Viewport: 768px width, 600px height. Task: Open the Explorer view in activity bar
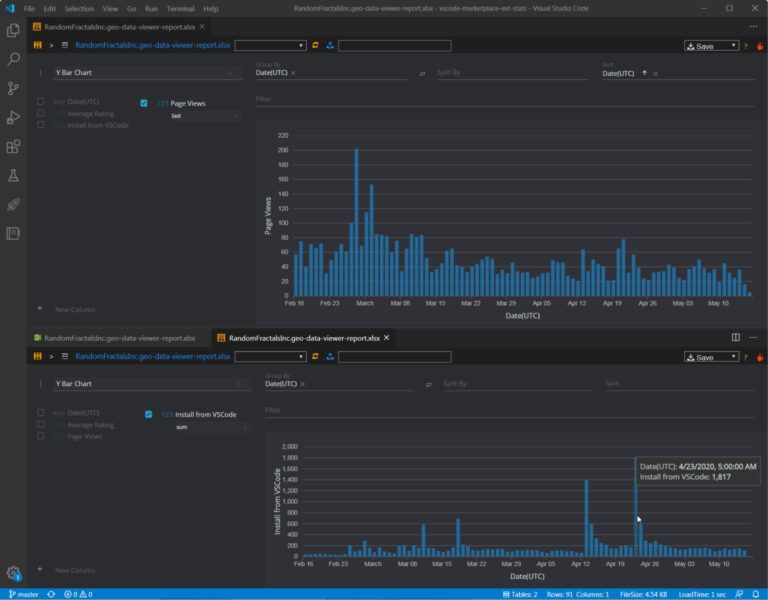[x=13, y=30]
